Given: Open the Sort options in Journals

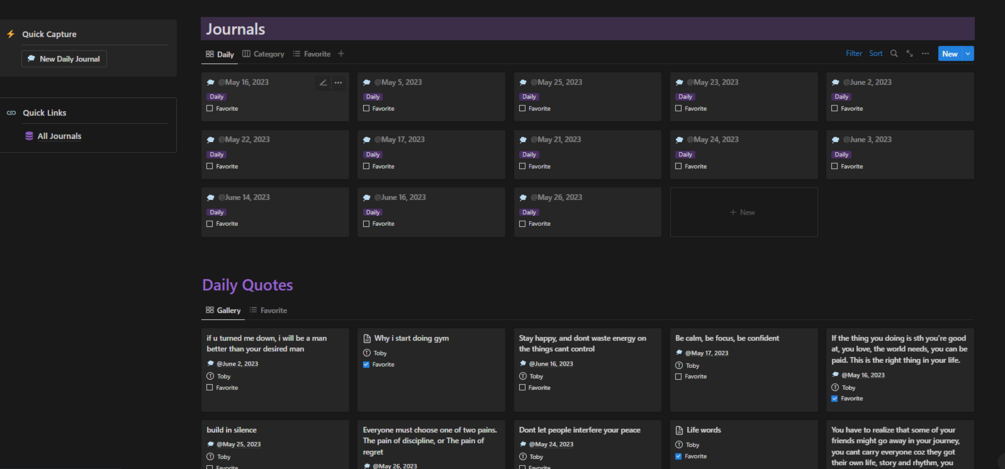Looking at the screenshot, I should coord(876,54).
